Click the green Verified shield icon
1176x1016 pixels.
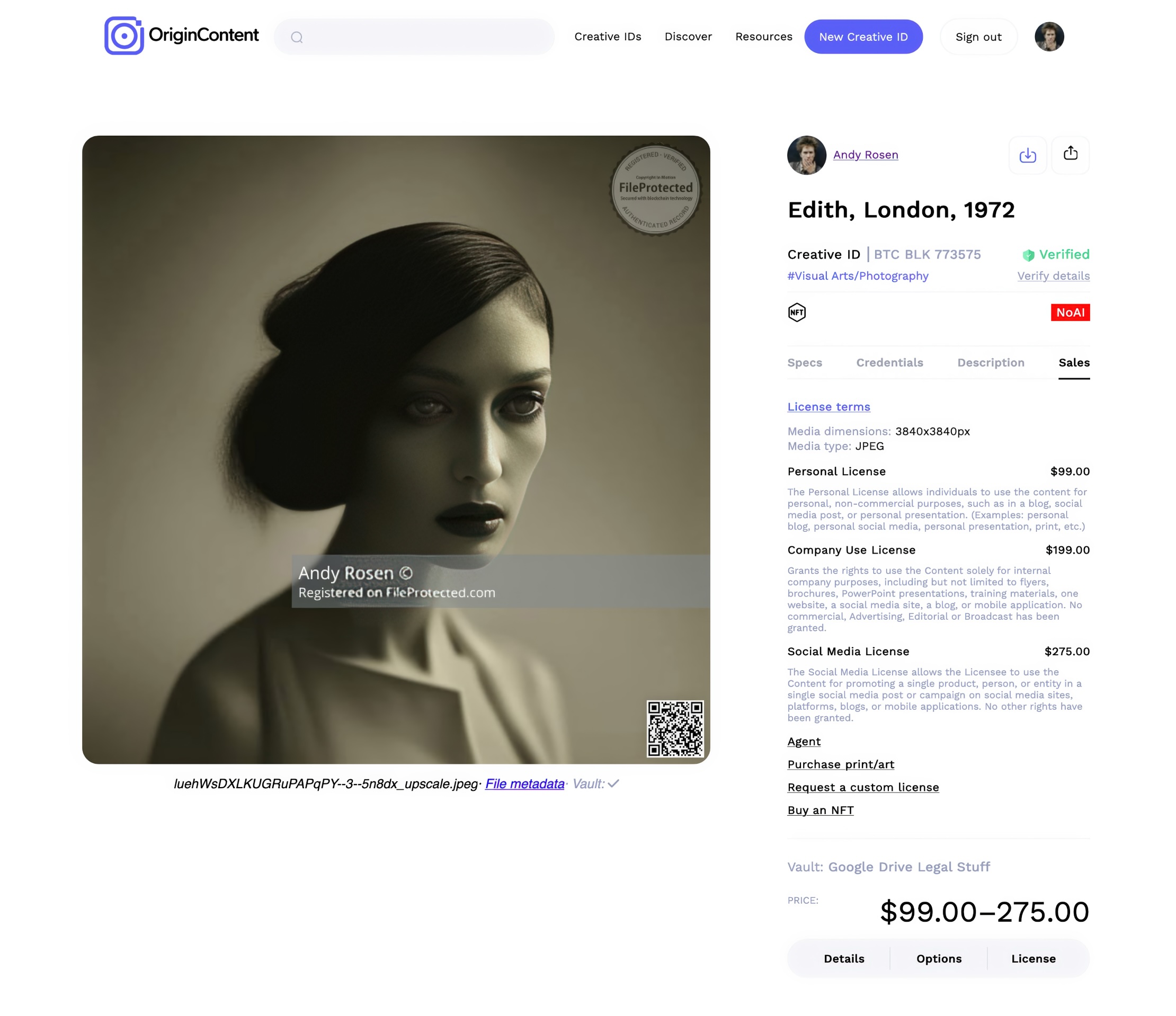1028,255
